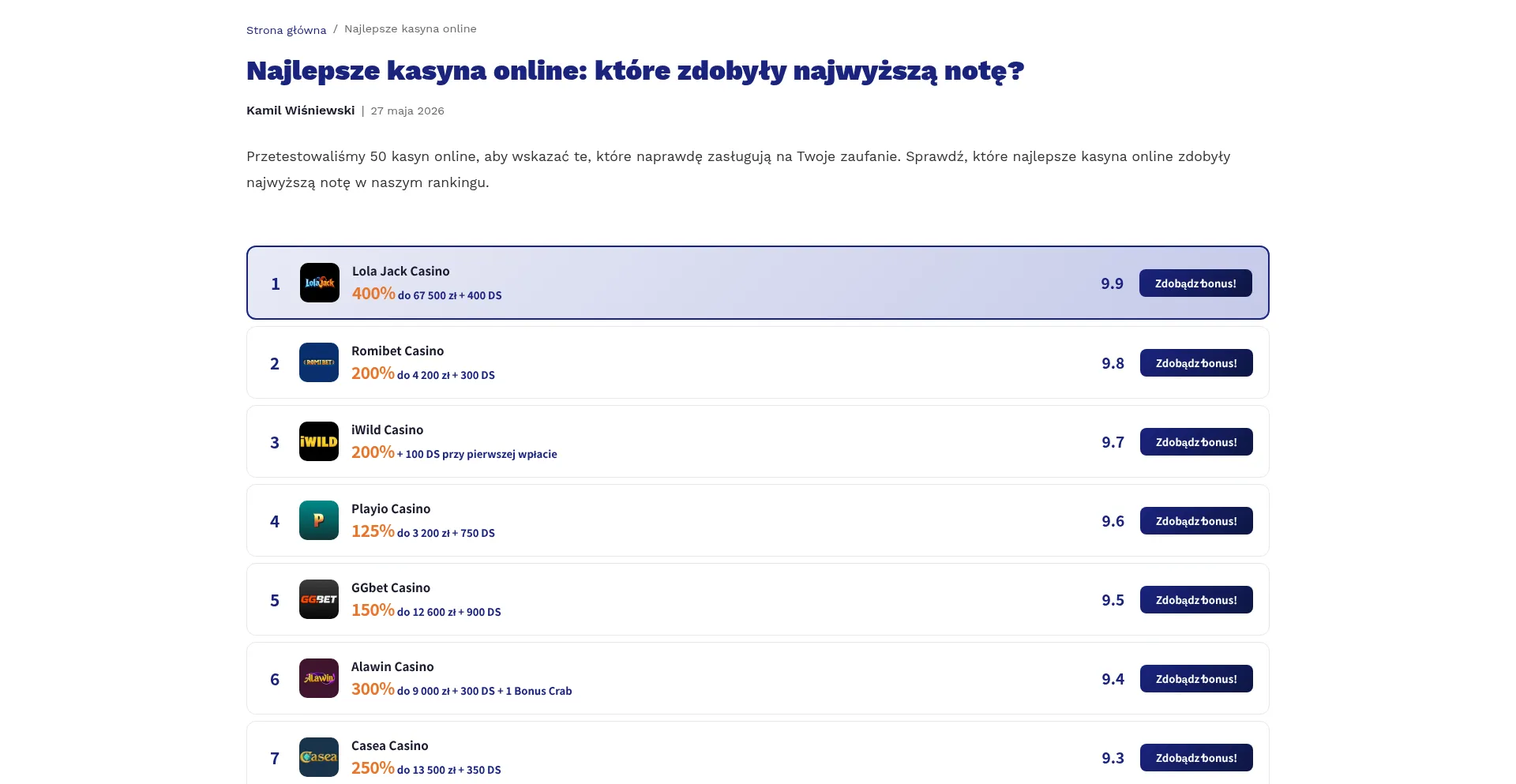Screen dimensions: 1516x784
Task: Click the 9.3 rating score
Action: pos(1113,758)
